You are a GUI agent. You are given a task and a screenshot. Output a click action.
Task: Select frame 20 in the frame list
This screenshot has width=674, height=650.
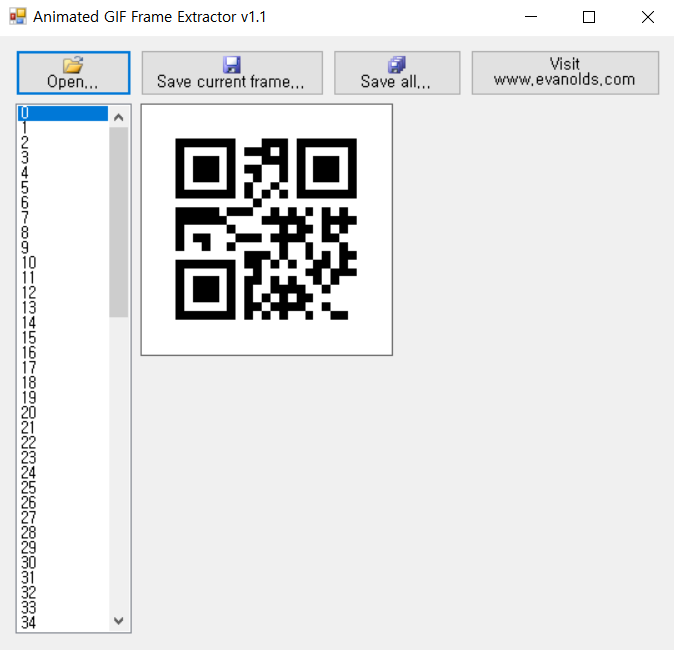coord(63,413)
